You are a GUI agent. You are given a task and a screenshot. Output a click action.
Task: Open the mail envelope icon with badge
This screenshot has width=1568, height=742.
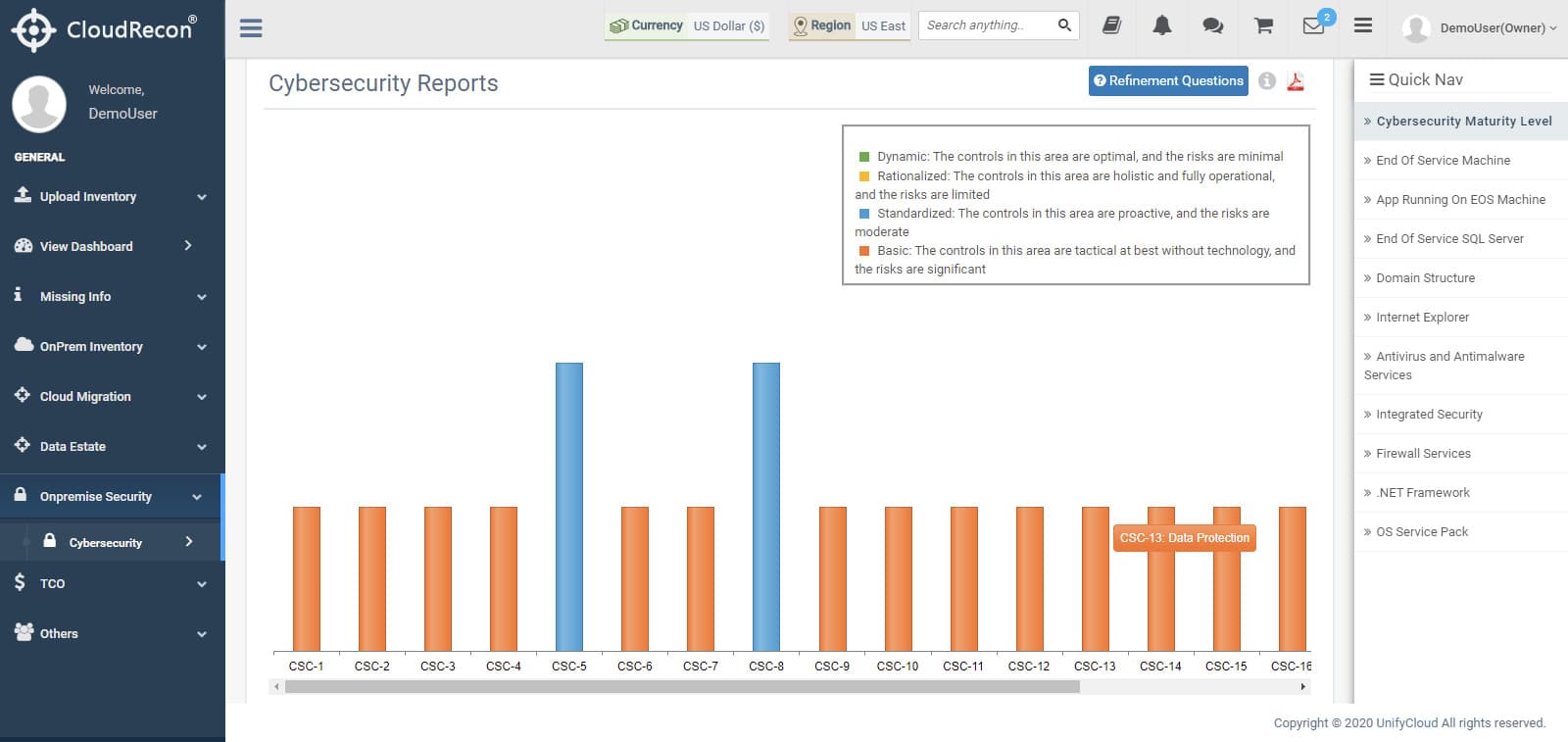pyautogui.click(x=1316, y=25)
